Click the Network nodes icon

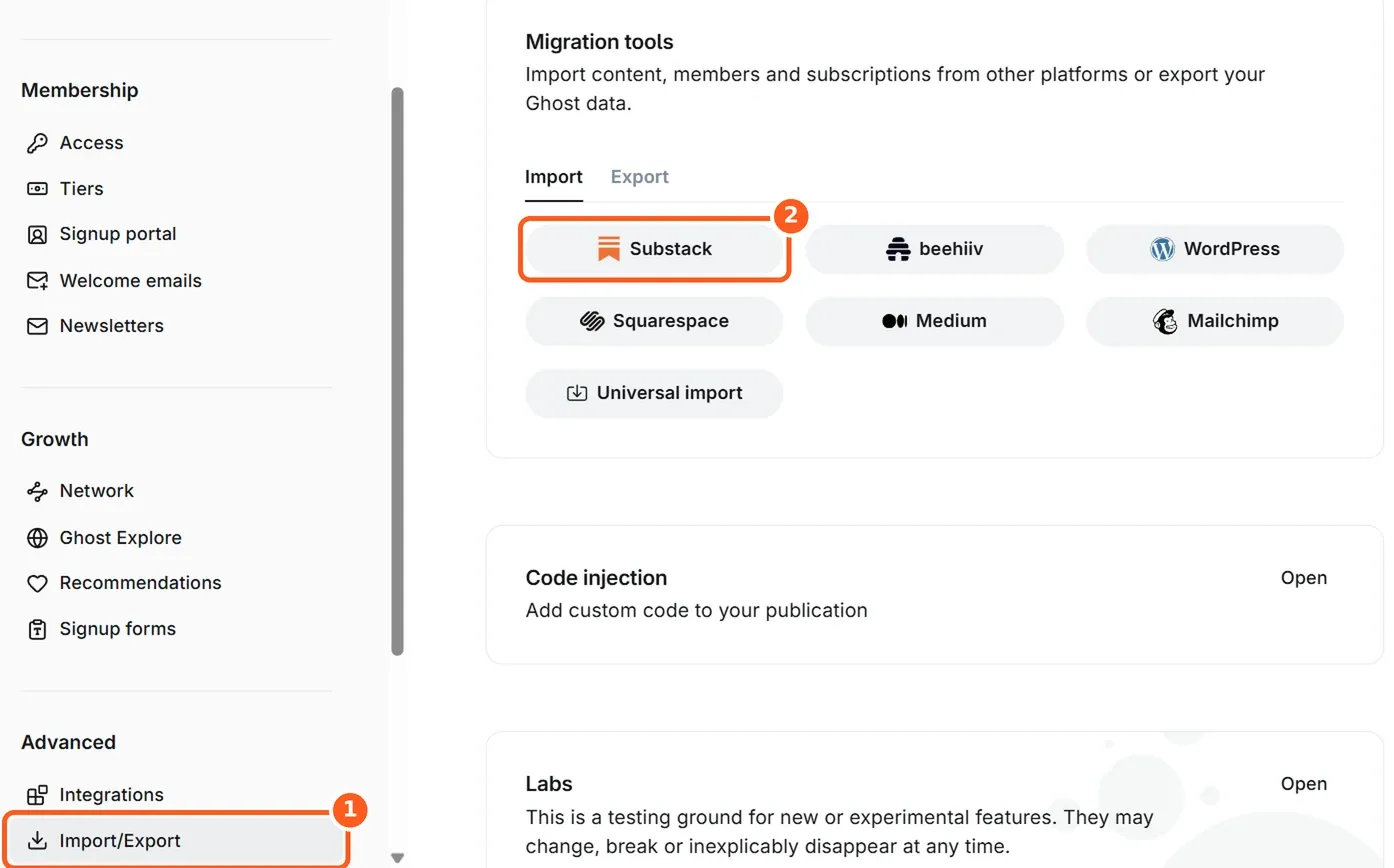pos(37,491)
